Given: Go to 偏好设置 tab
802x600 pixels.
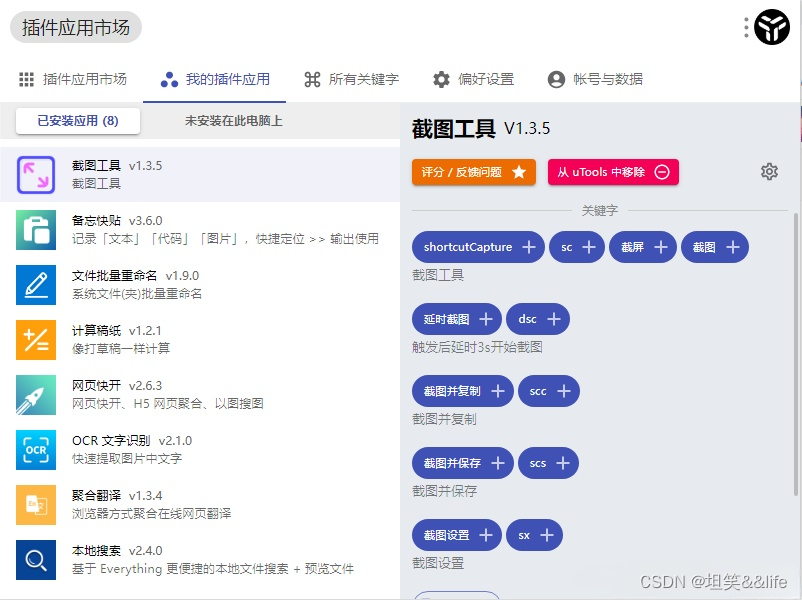Looking at the screenshot, I should [x=474, y=79].
